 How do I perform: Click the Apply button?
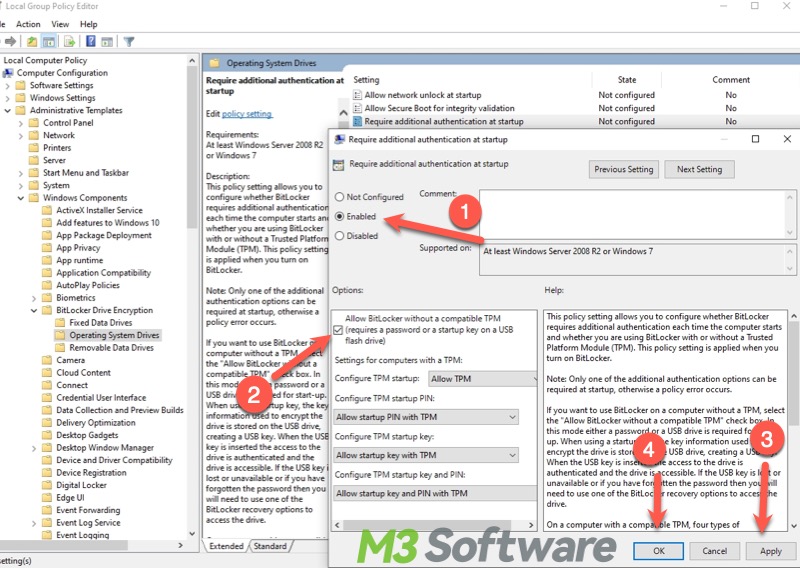(x=770, y=551)
